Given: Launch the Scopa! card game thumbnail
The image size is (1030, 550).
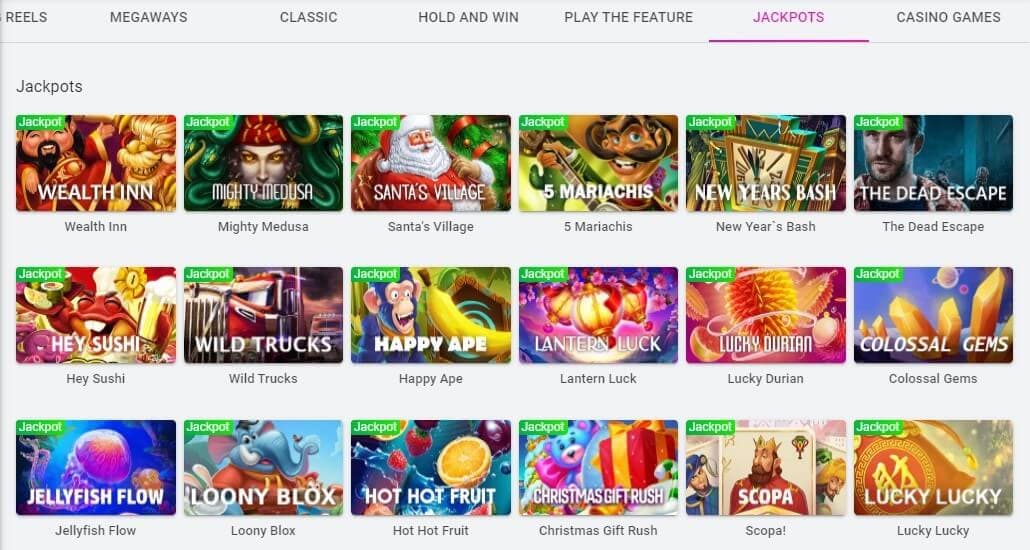Looking at the screenshot, I should pyautogui.click(x=766, y=467).
